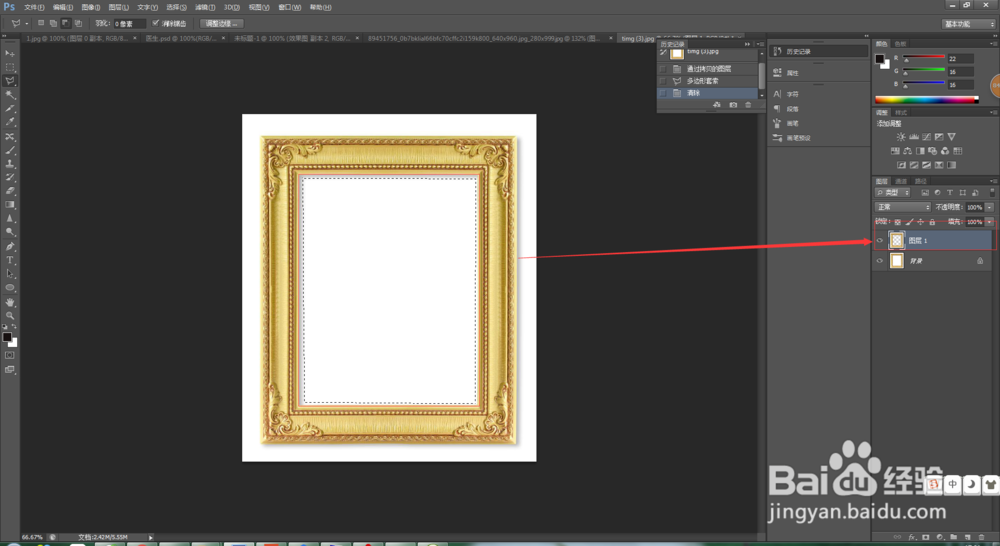Toggle the anti-alias checkbox

click(155, 23)
